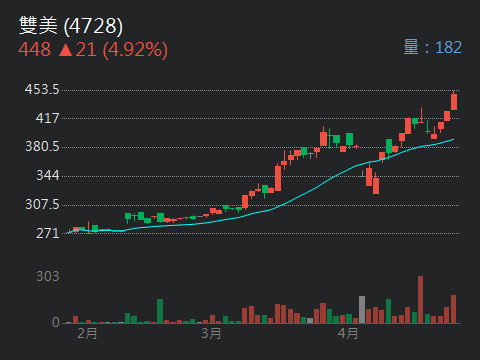This screenshot has width=480, height=360.
Task: Click the 2月 date axis label
Action: coord(87,333)
